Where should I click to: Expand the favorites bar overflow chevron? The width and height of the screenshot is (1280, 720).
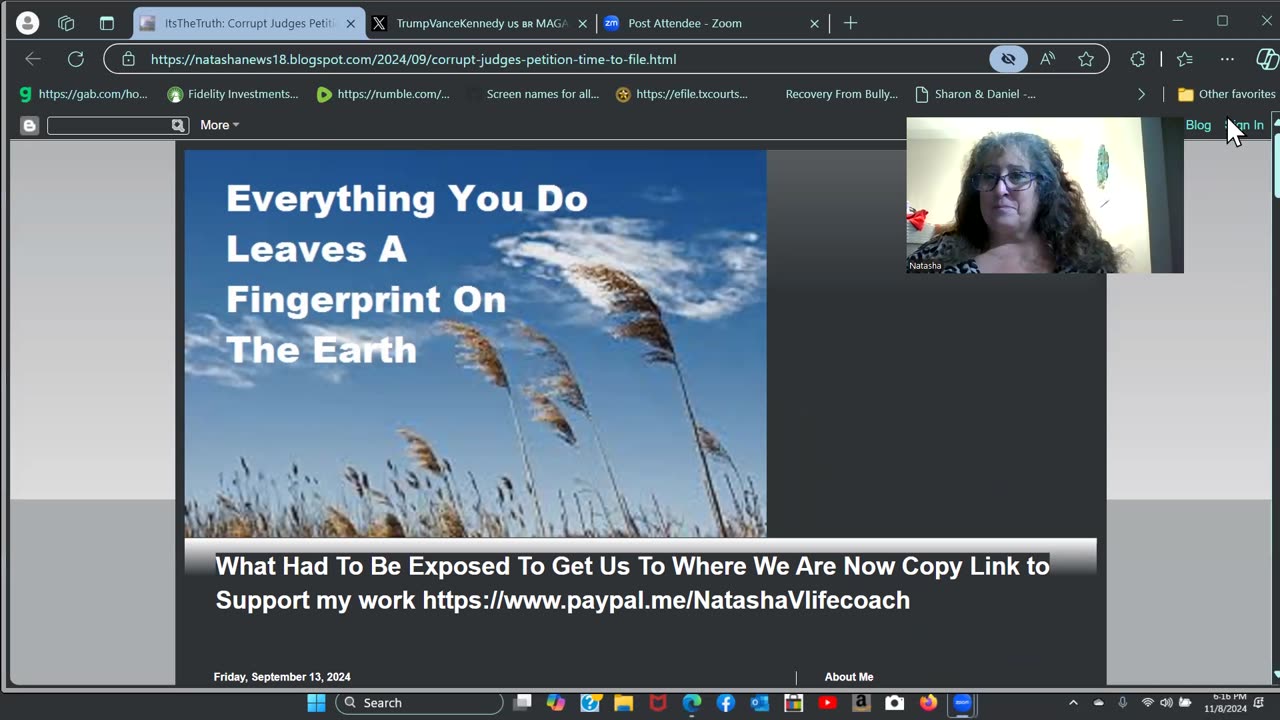(1141, 94)
